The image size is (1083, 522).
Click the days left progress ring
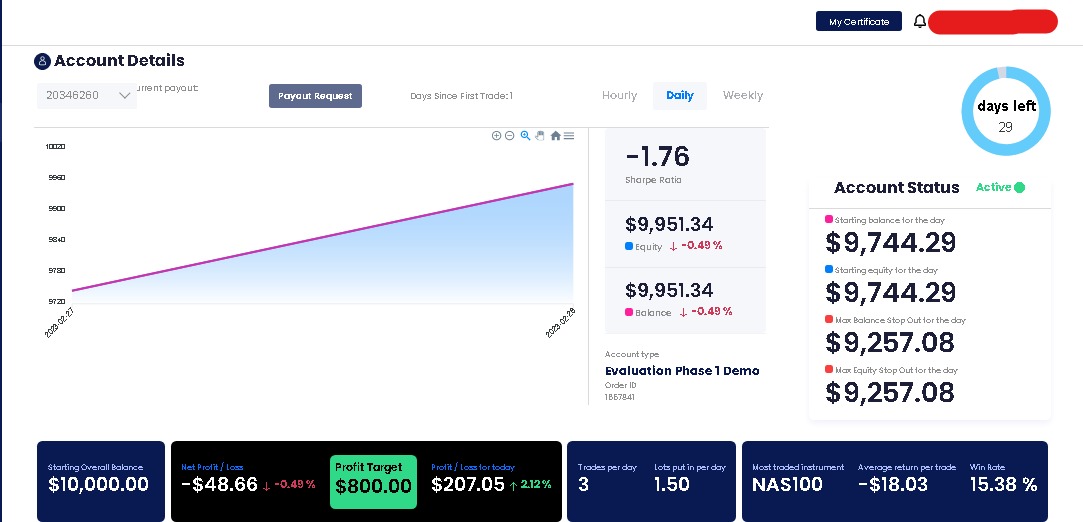(x=1006, y=111)
